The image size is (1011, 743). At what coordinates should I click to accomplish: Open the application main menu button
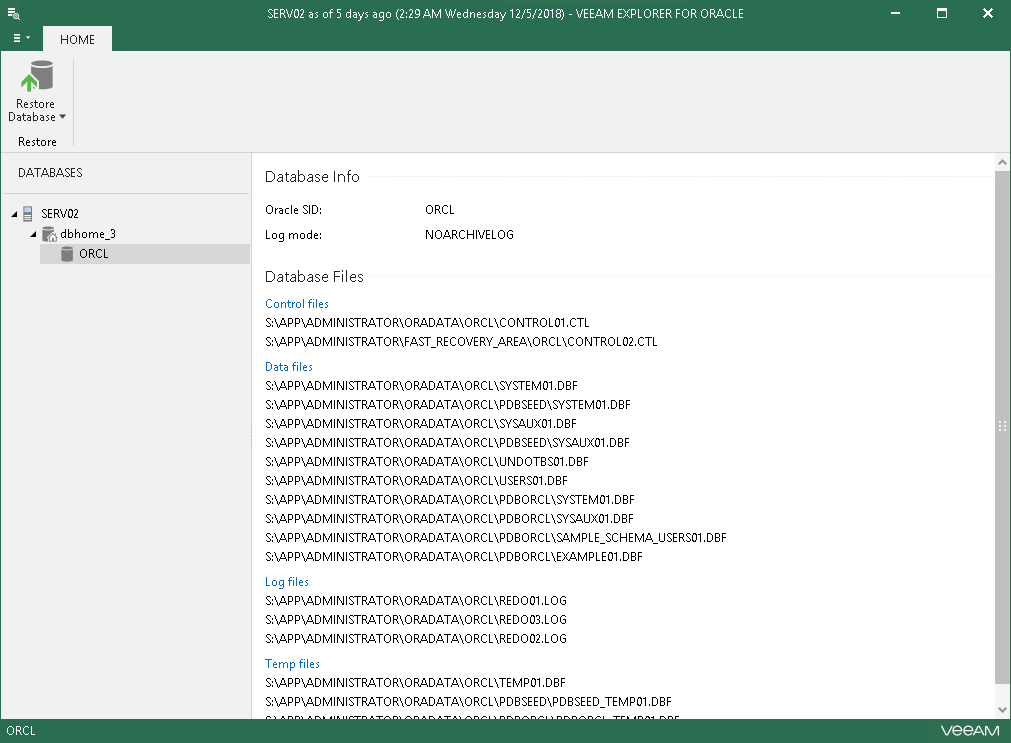point(21,39)
